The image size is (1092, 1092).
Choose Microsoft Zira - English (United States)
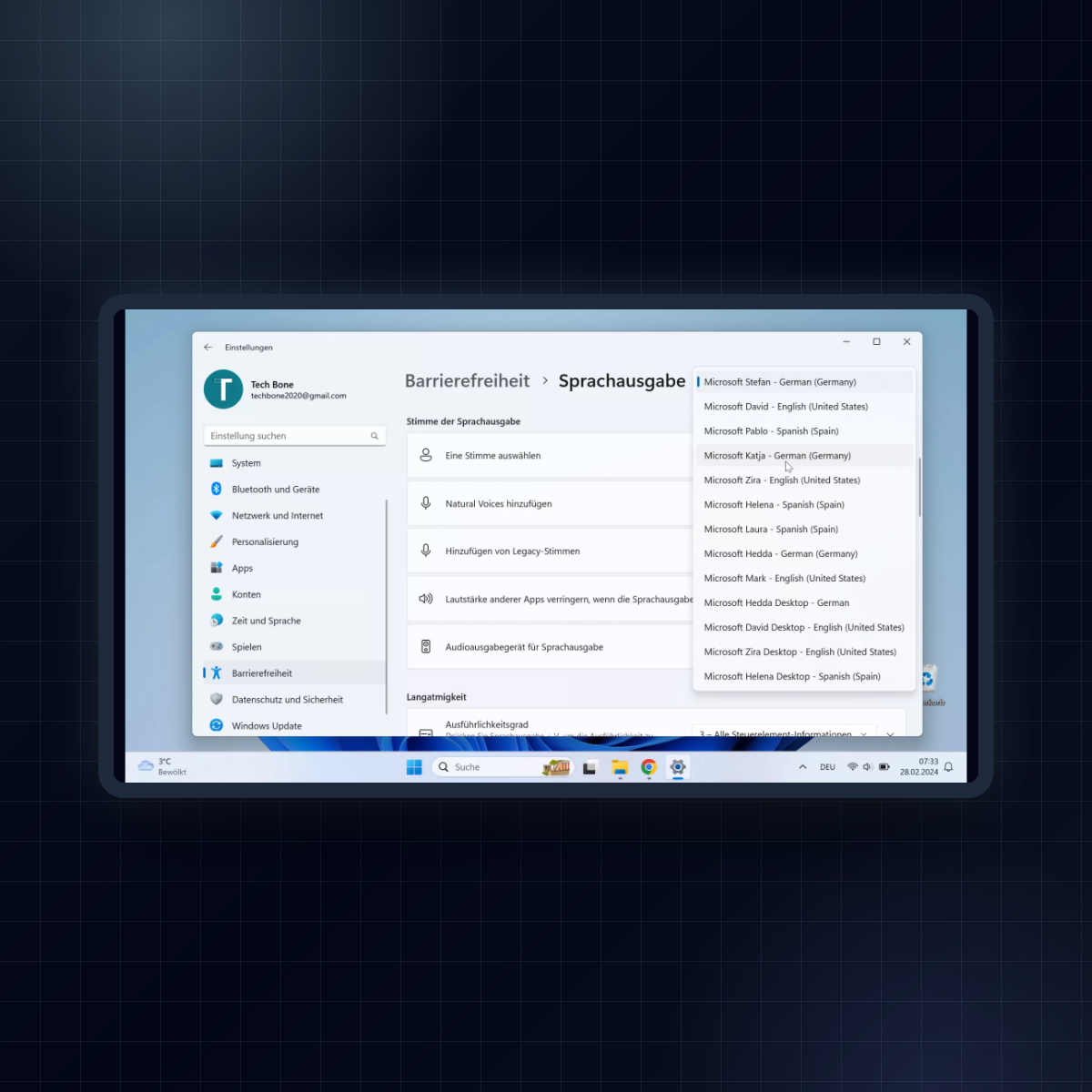(804, 480)
